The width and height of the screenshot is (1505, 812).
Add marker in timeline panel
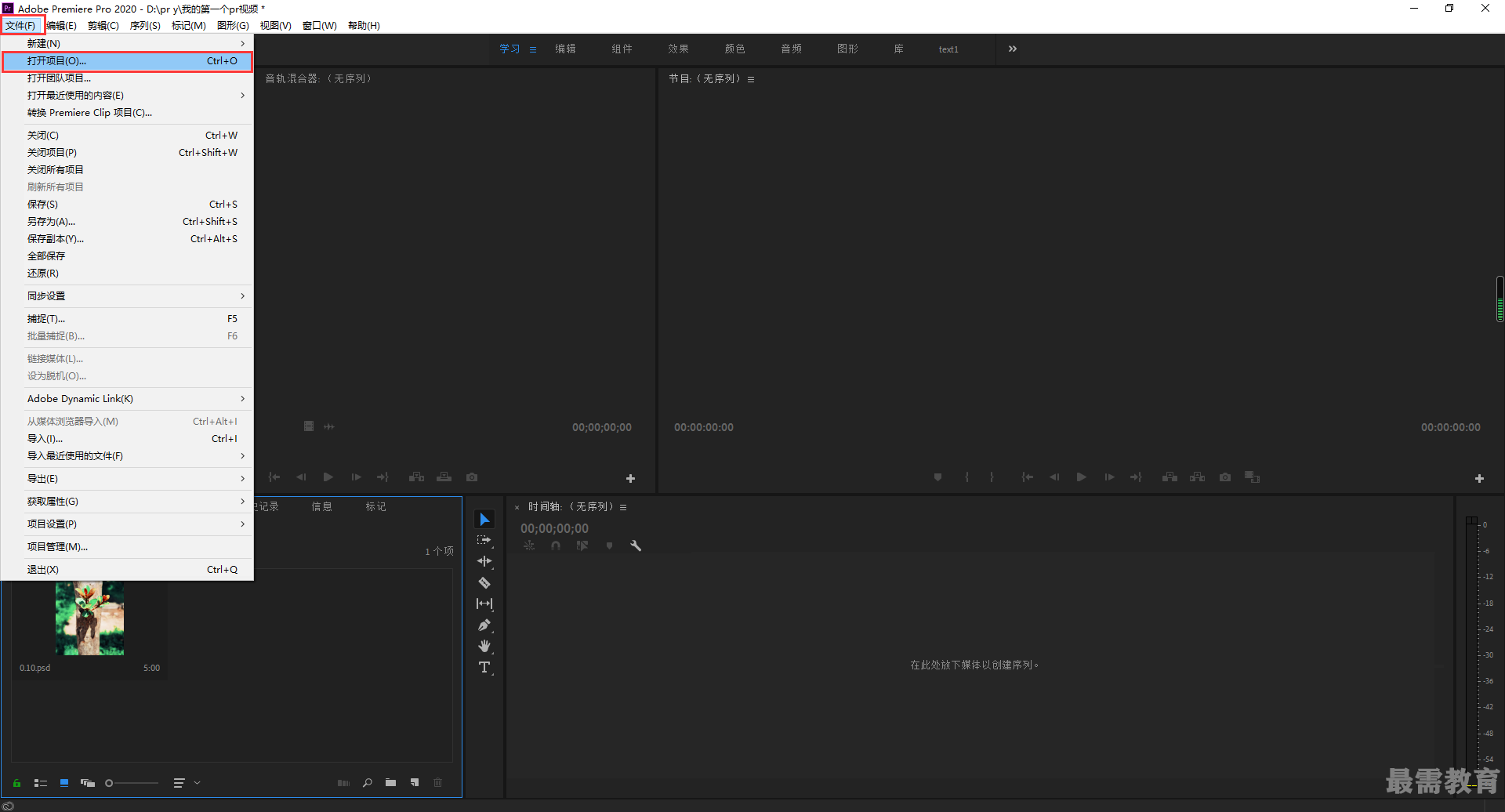(x=609, y=546)
